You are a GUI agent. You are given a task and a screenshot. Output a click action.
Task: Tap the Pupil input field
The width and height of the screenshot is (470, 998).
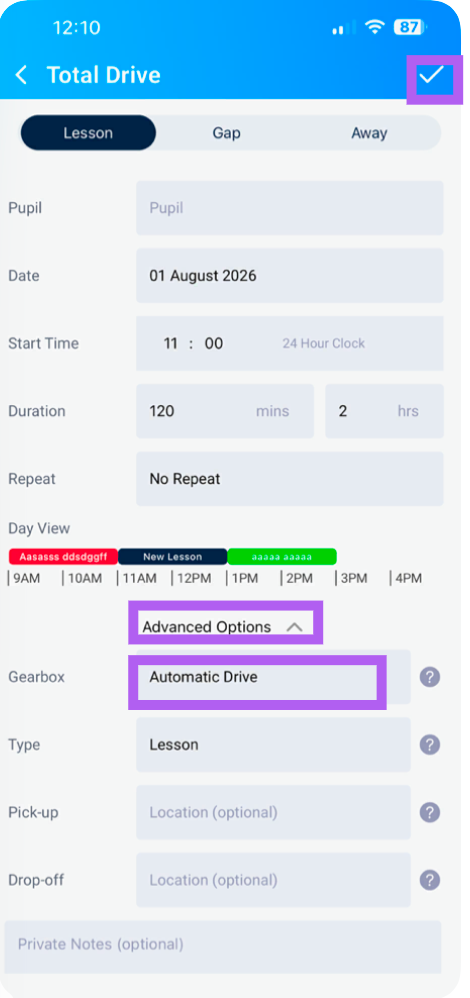[x=290, y=208]
